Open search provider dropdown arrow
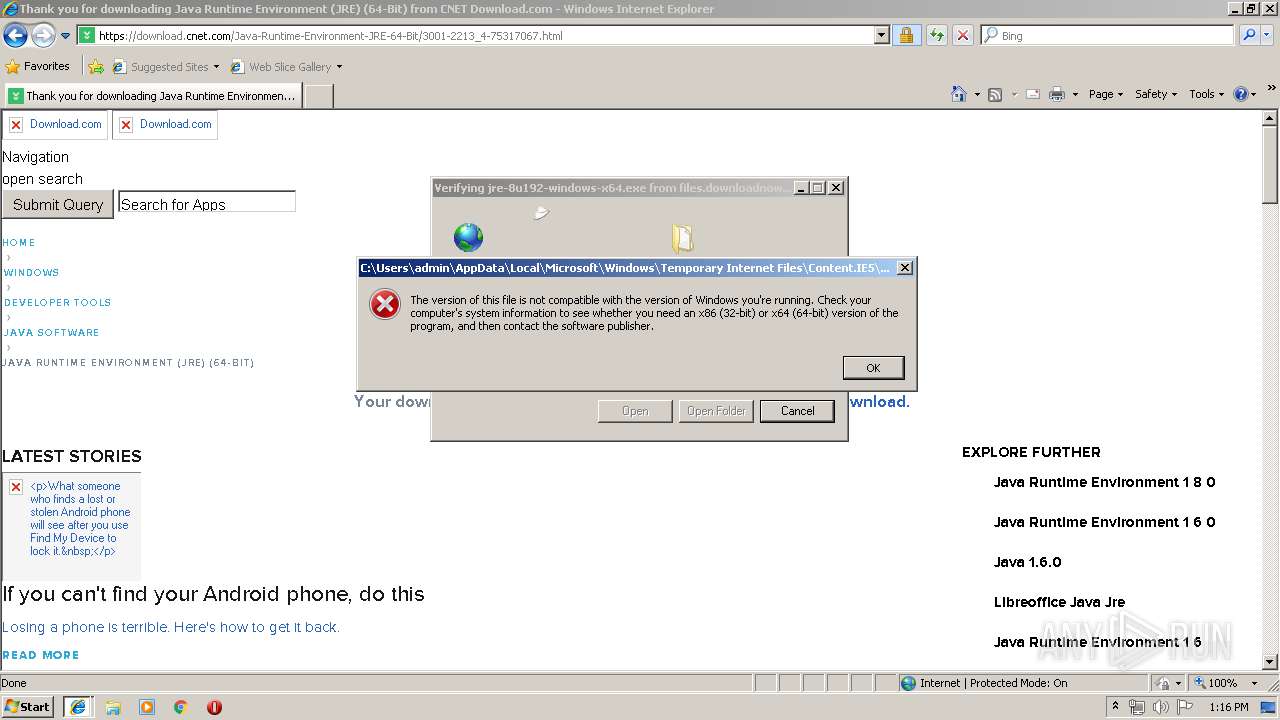 click(1268, 36)
